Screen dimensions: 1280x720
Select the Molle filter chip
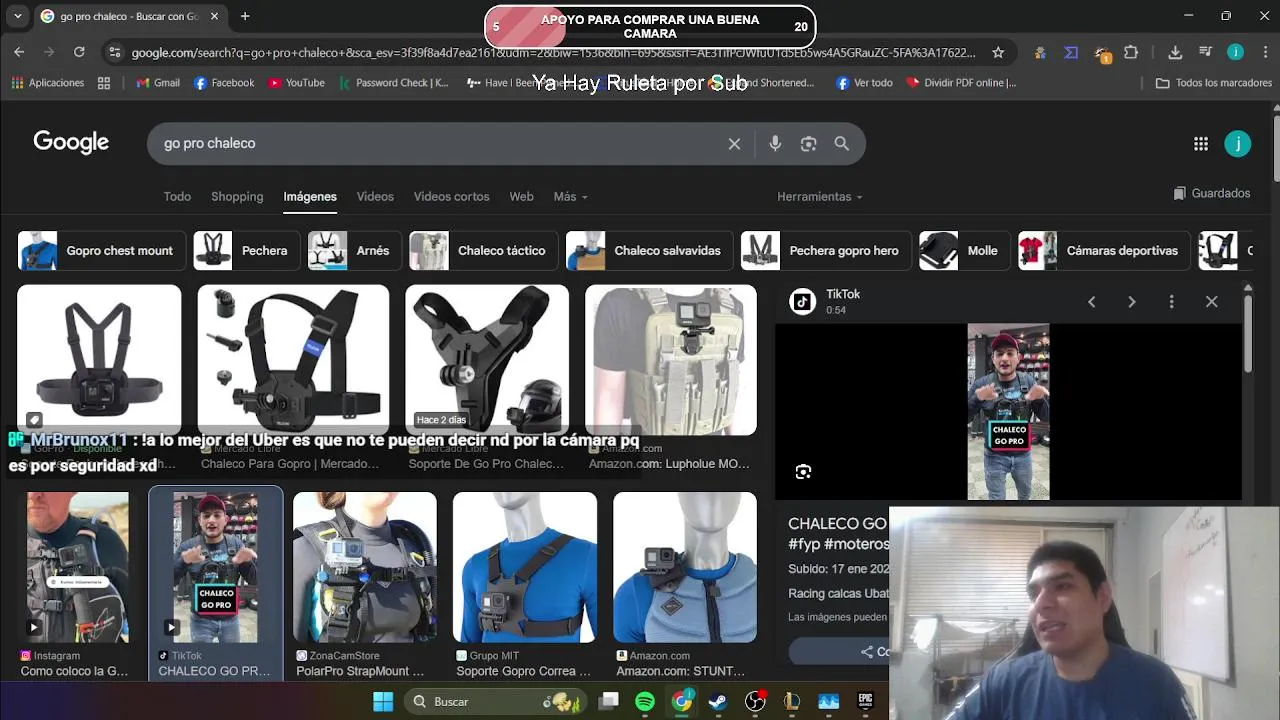[x=963, y=251]
